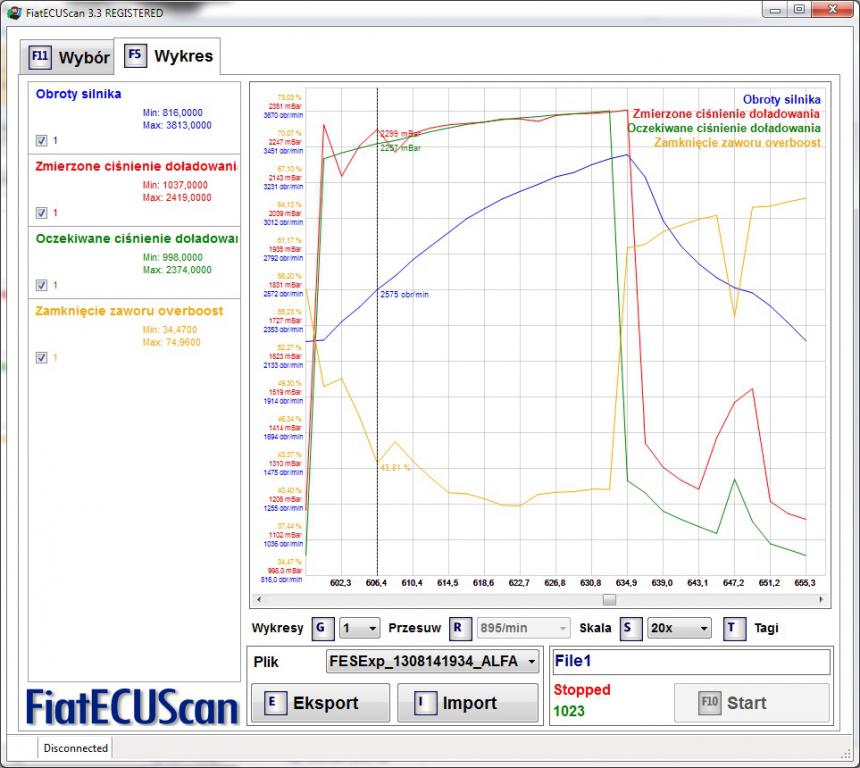Click Oczekiwane ciśnienie title in left panel
The image size is (860, 768).
pos(137,239)
